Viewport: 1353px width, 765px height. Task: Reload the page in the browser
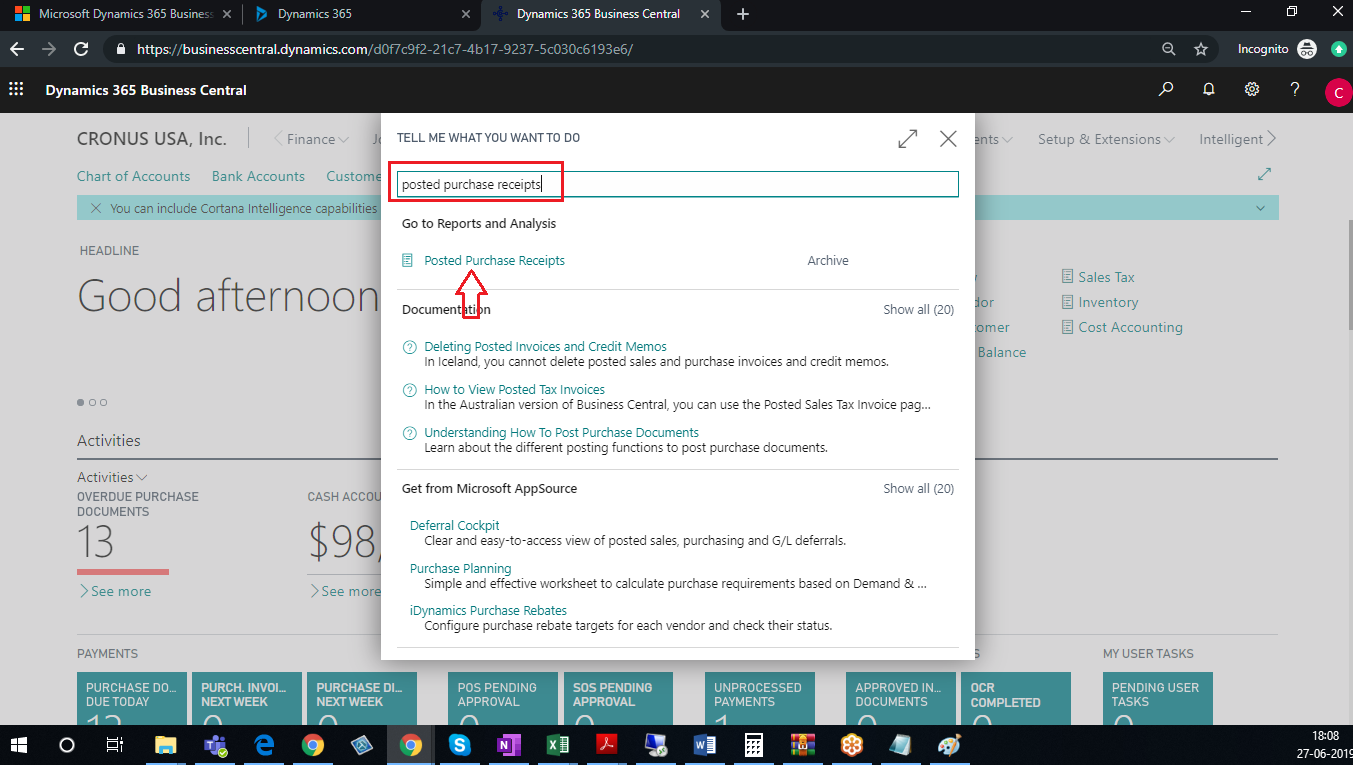(81, 49)
